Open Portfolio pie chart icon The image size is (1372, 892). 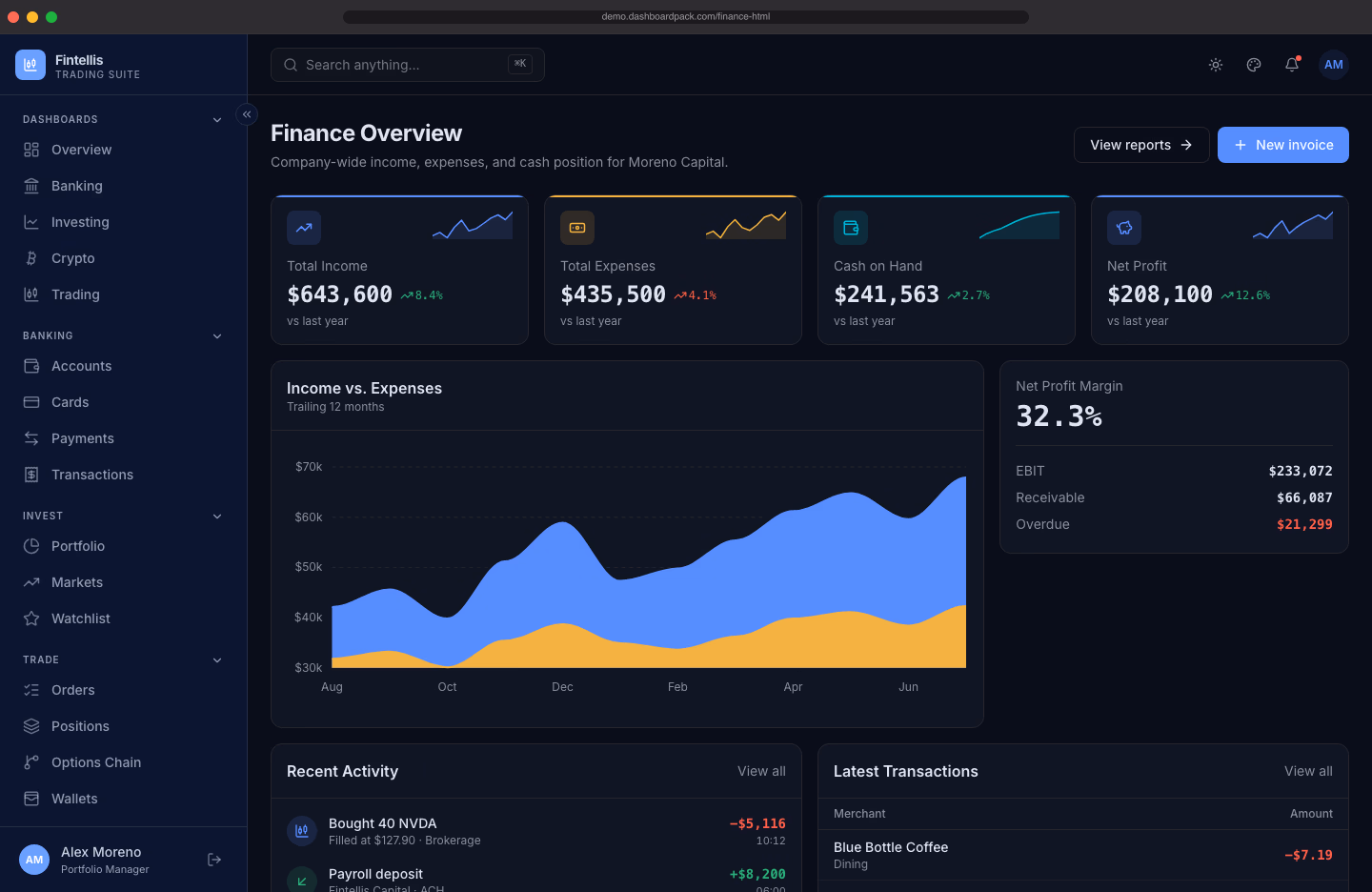(x=31, y=546)
